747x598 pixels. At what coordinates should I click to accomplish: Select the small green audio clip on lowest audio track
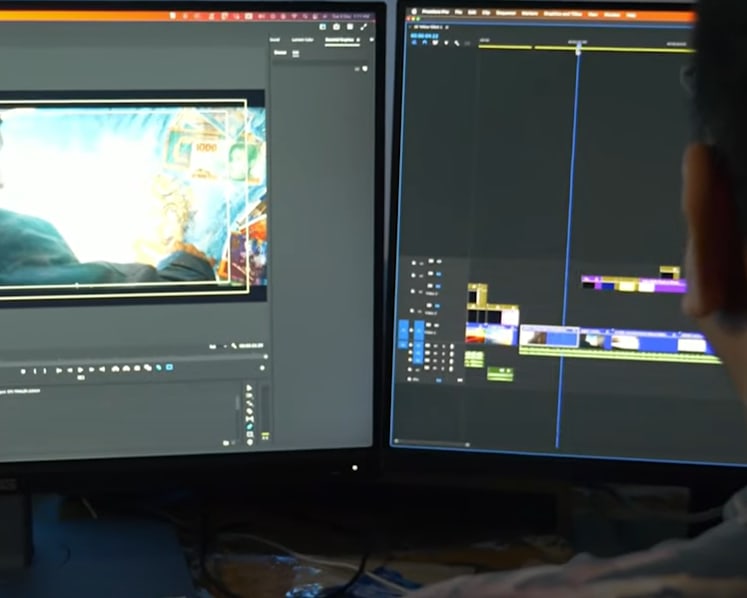[500, 374]
